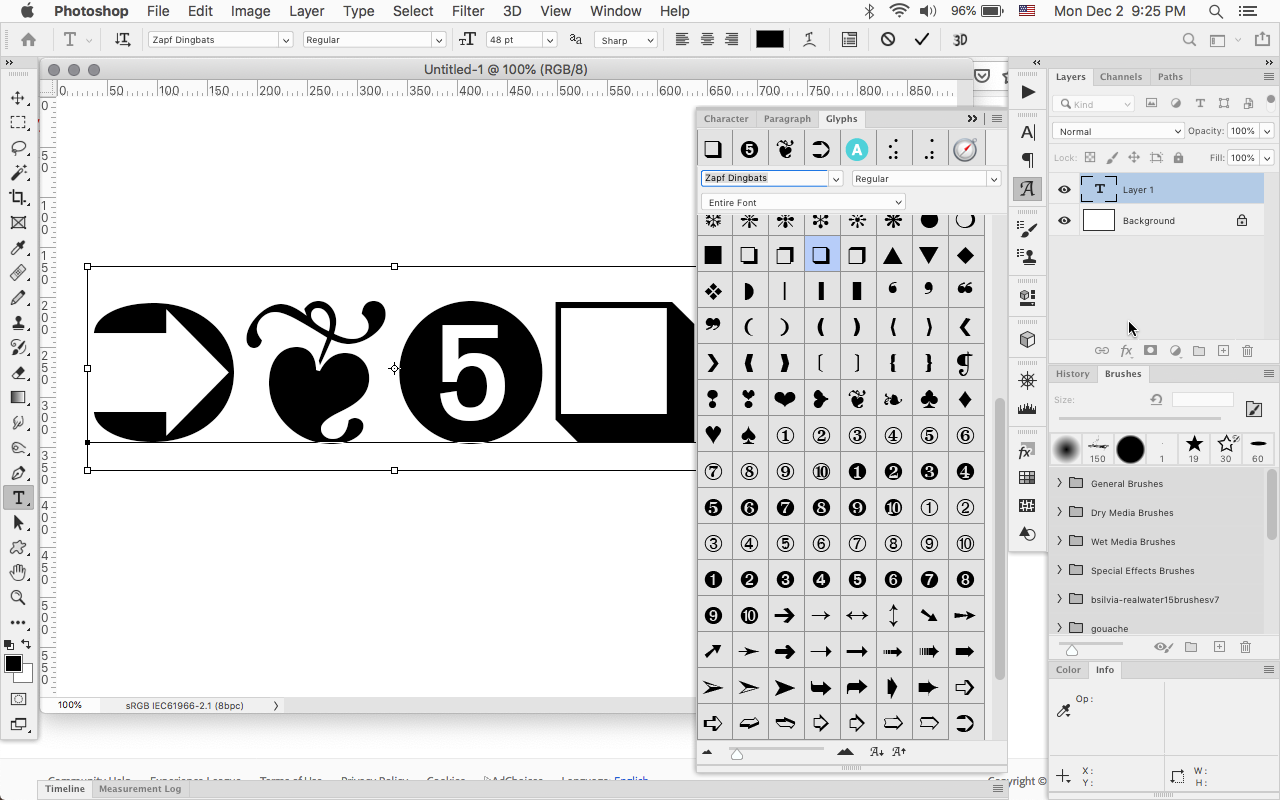This screenshot has height=800, width=1280.
Task: Open Spotlight search in the macOS menu bar
Action: point(1216,11)
